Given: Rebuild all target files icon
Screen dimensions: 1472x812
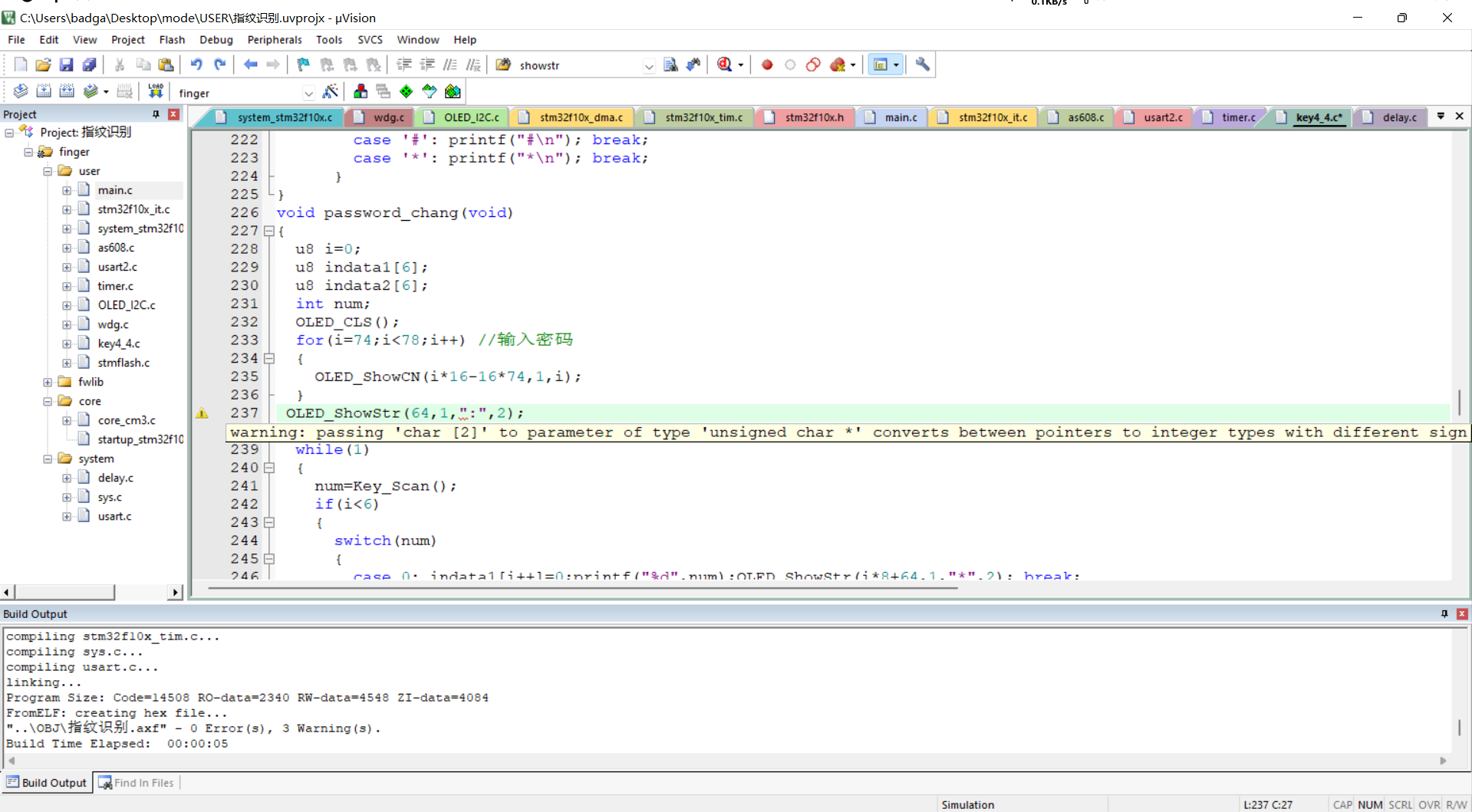Looking at the screenshot, I should tap(67, 92).
